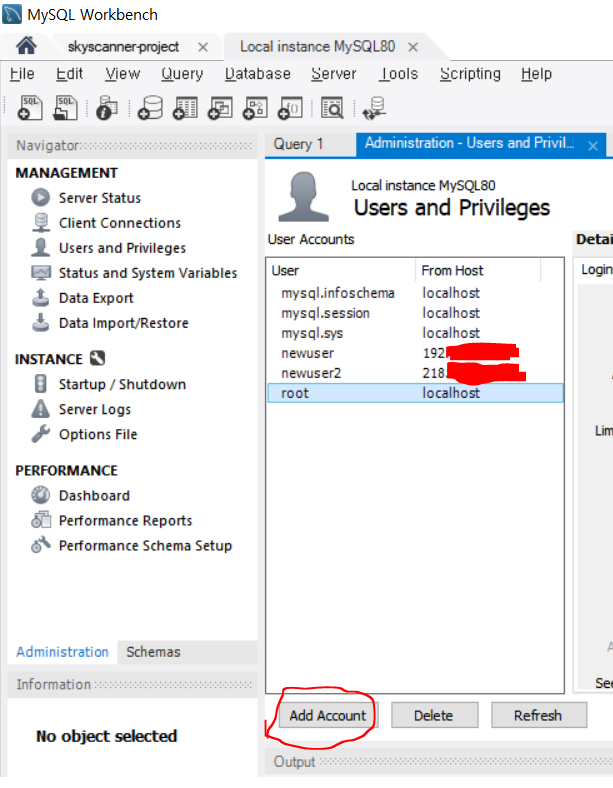The height and width of the screenshot is (788, 613).
Task: Select the root user account row
Action: click(415, 393)
